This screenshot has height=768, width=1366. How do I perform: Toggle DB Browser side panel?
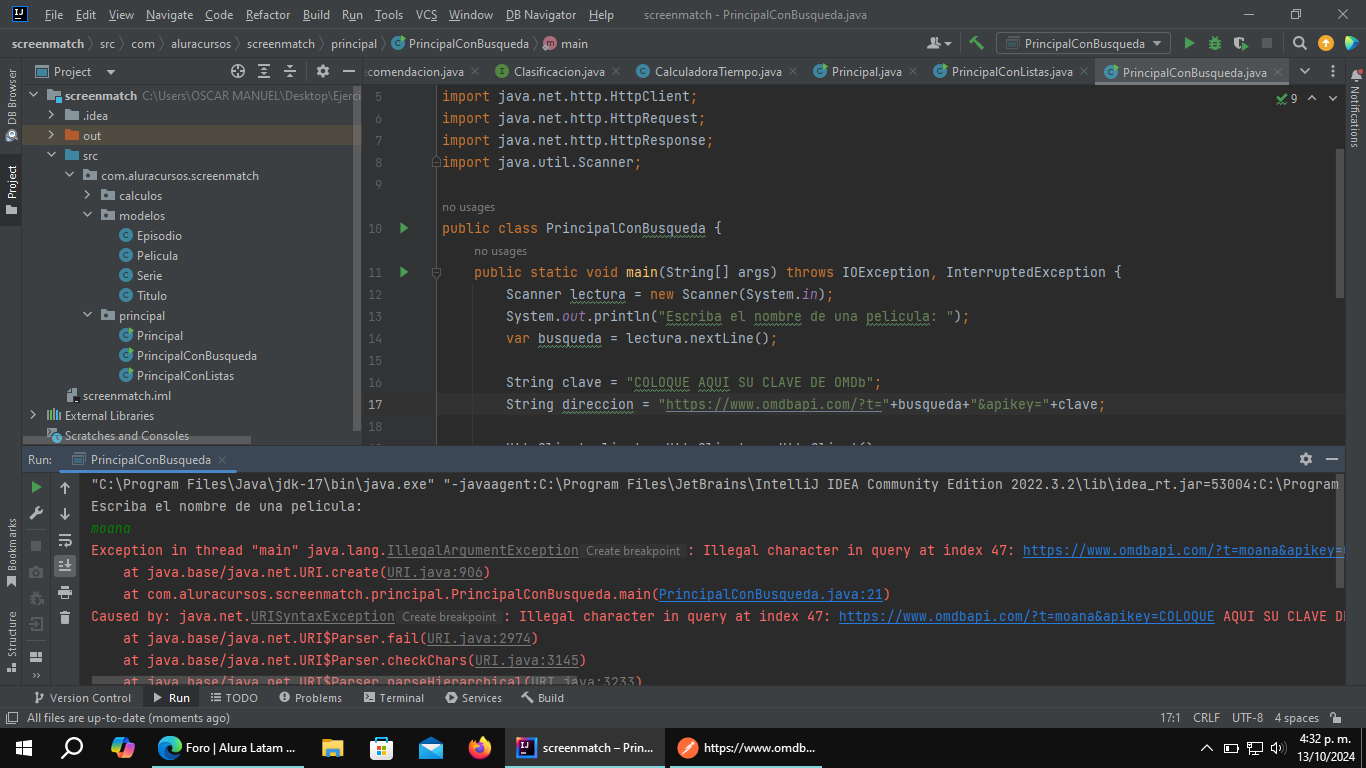(x=11, y=105)
